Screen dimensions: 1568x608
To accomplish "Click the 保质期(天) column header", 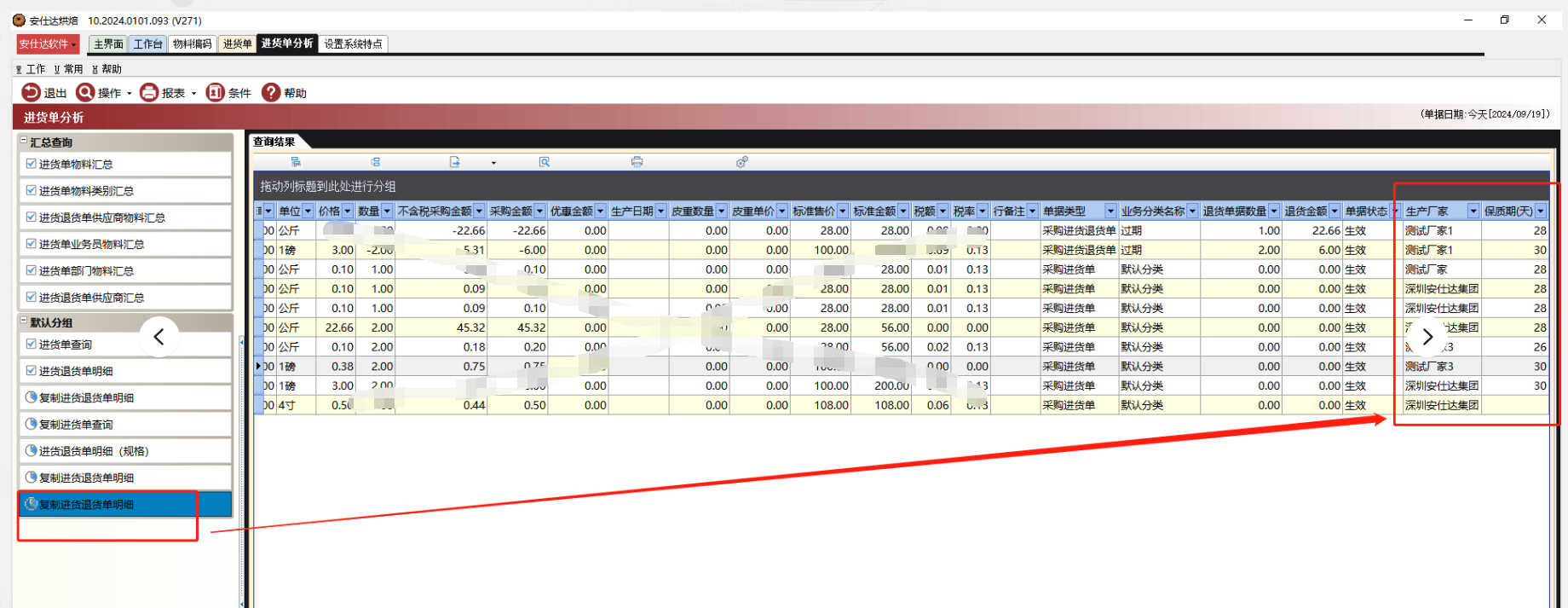I will (1507, 211).
